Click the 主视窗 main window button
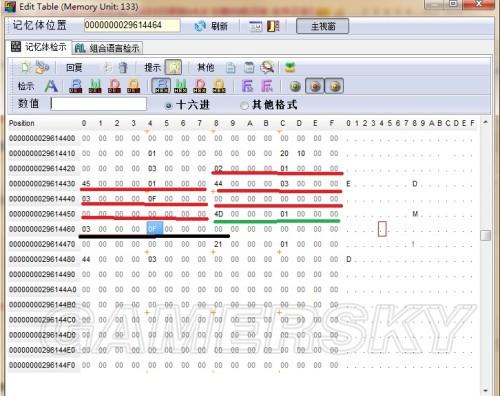Screen dimensions: 500x396 pos(323,26)
